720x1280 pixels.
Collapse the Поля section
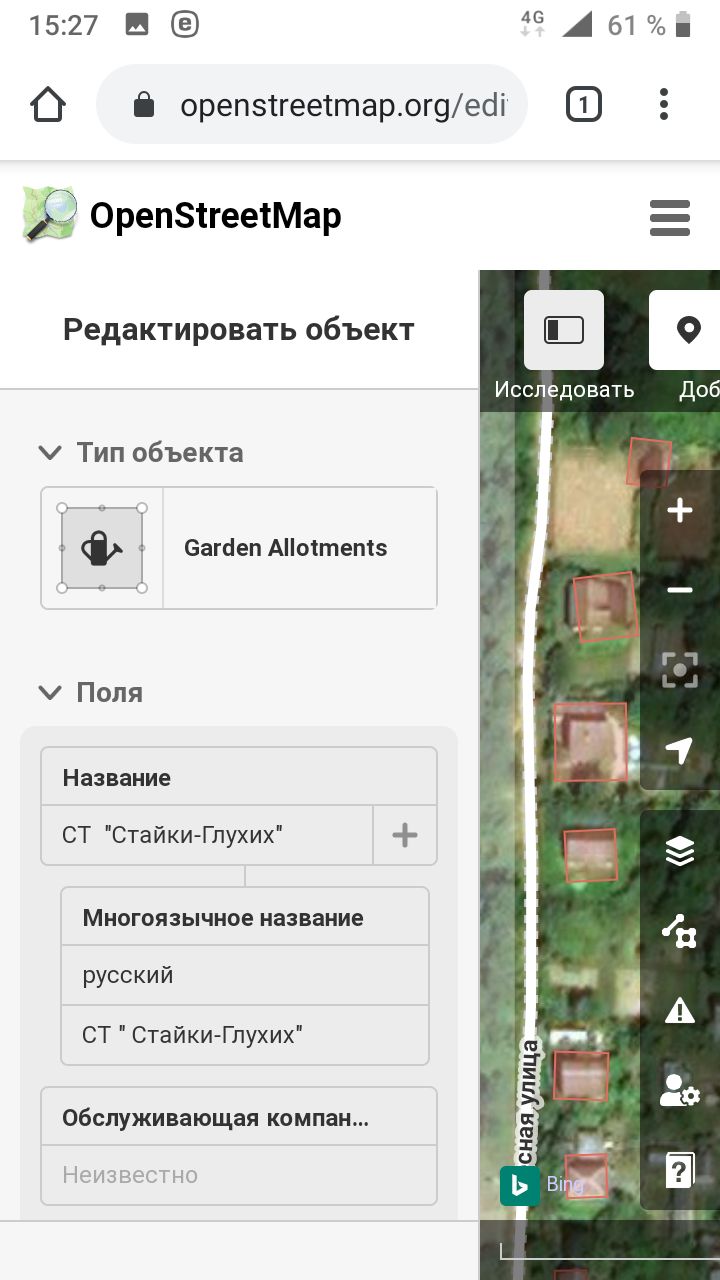(90, 693)
